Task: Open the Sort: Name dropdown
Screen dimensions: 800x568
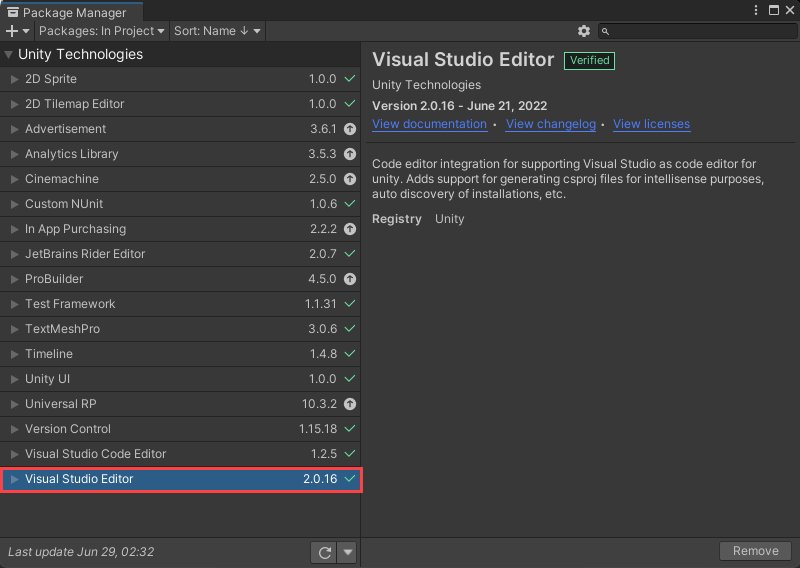Action: tap(217, 31)
